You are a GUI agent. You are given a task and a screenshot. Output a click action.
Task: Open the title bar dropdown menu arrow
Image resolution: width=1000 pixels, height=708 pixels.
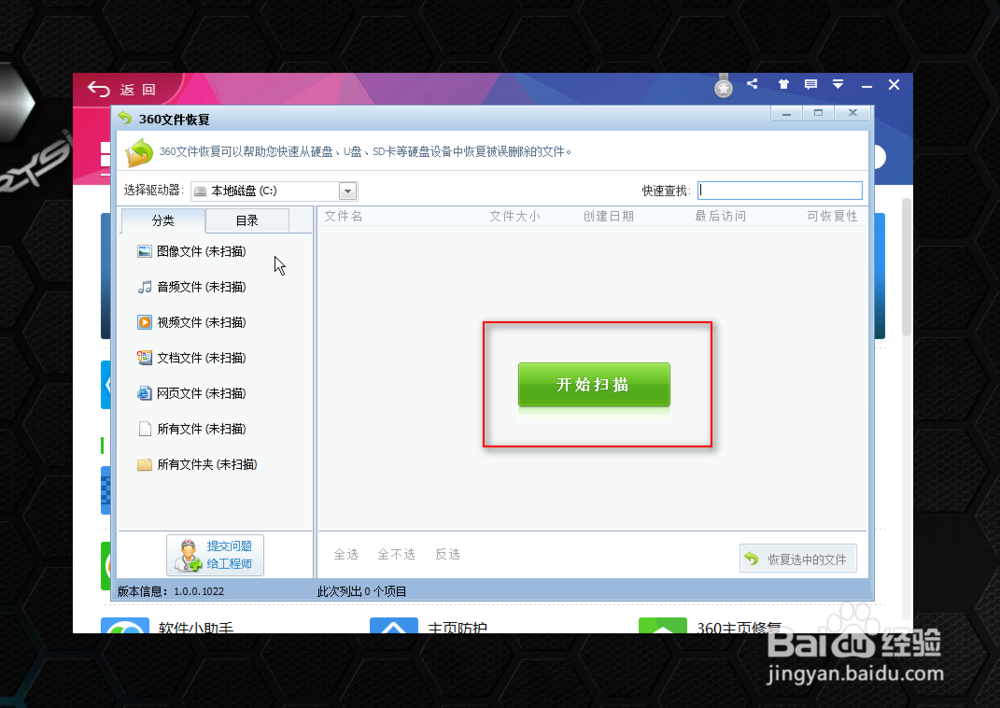tap(838, 84)
